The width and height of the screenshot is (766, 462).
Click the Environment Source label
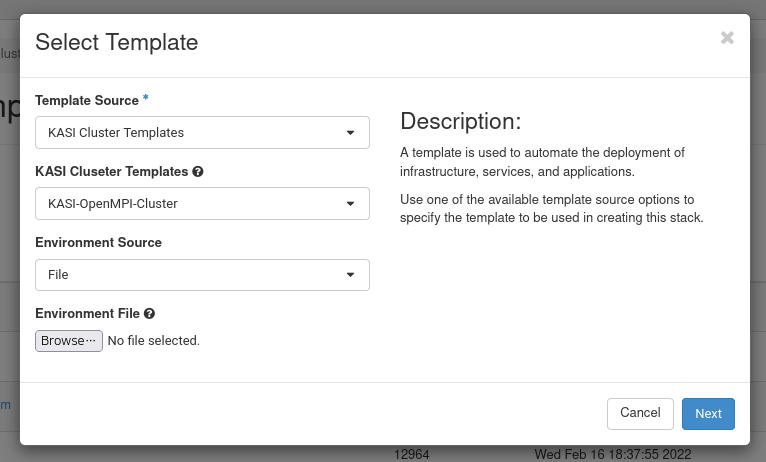pyautogui.click(x=98, y=243)
